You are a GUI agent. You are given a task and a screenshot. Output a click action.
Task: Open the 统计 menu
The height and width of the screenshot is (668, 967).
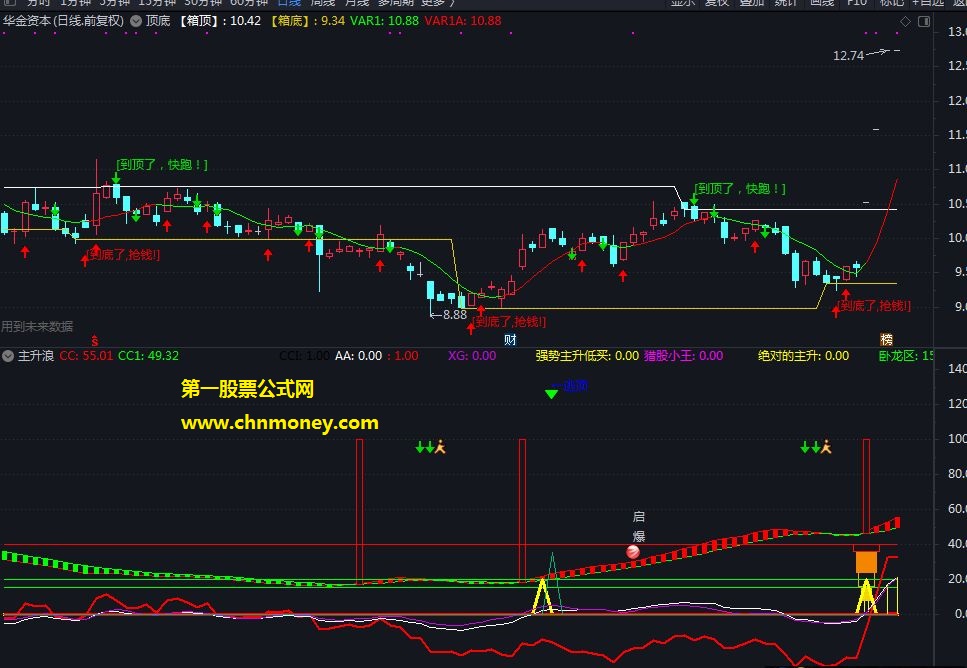pyautogui.click(x=786, y=3)
